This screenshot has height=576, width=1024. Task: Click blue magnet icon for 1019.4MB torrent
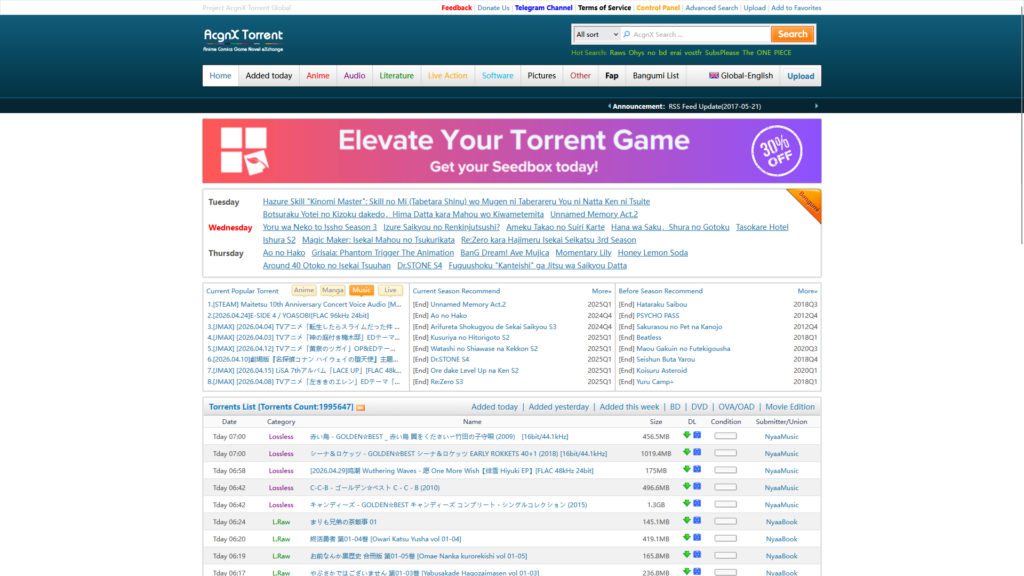[697, 452]
